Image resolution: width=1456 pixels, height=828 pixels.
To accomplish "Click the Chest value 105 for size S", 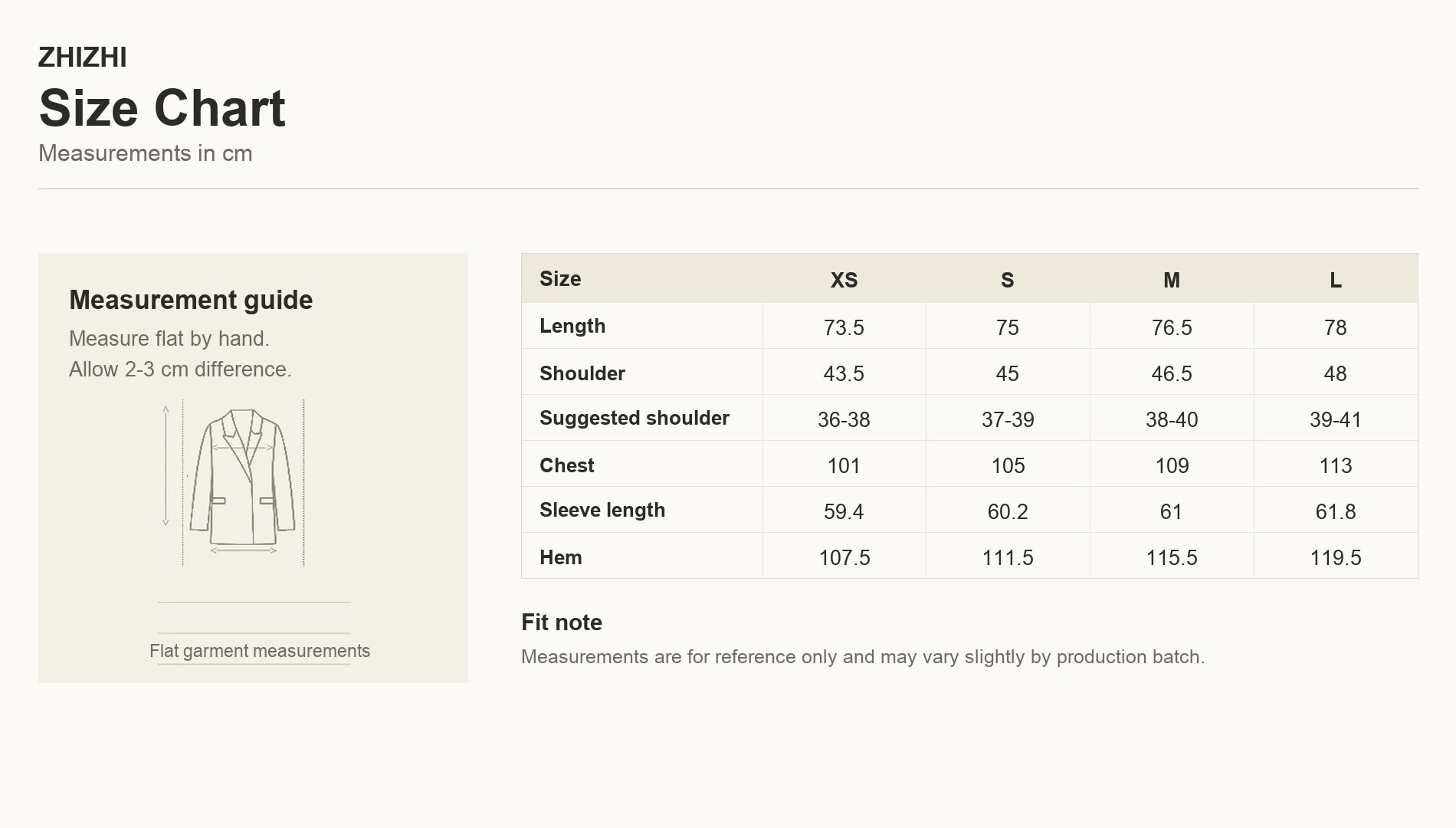I will coord(1008,465).
